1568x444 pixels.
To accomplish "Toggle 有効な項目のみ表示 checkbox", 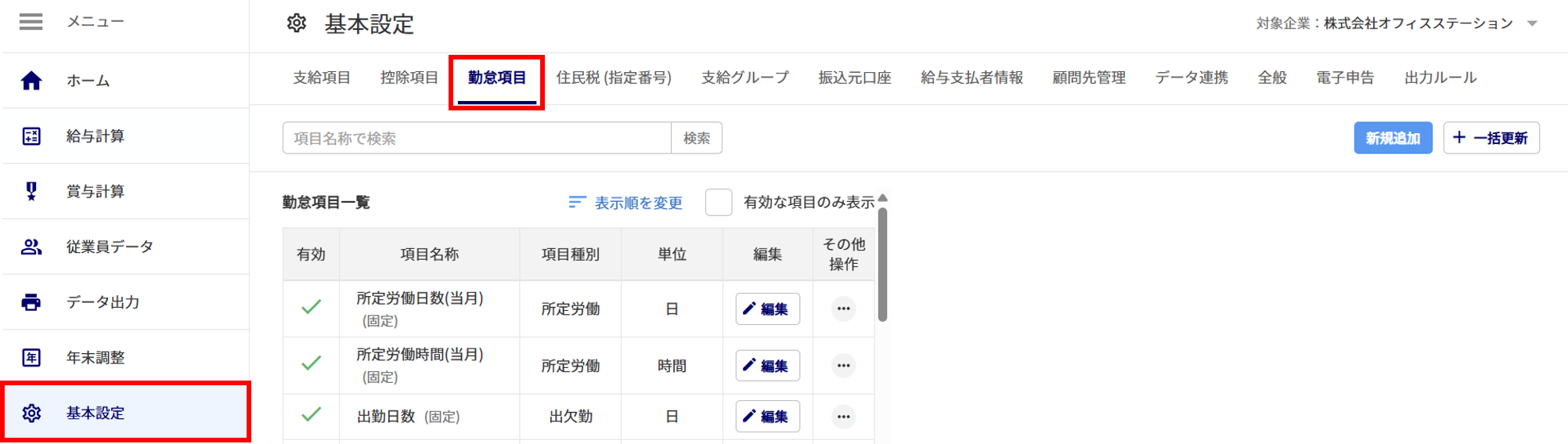I will pyautogui.click(x=719, y=202).
